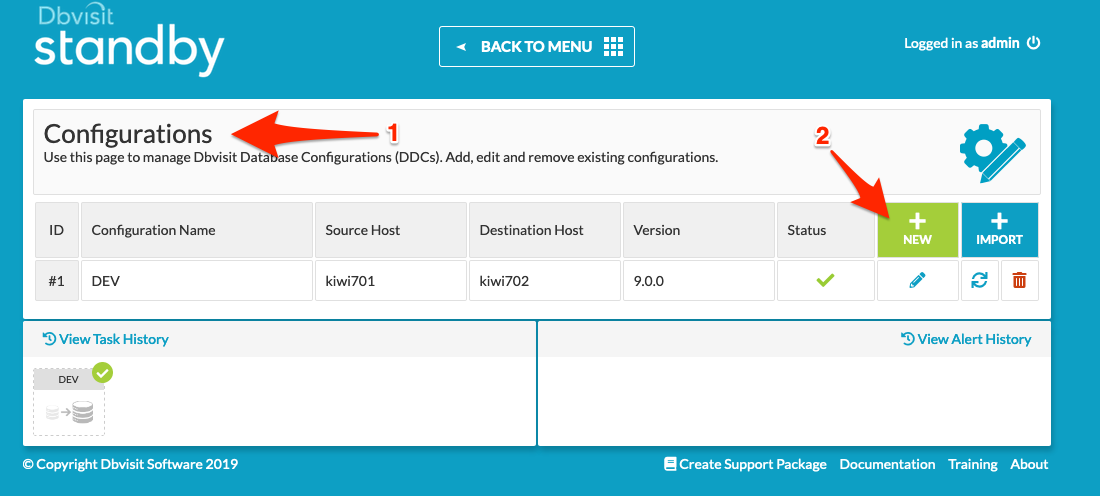
Task: Open the Documentation link
Action: click(x=887, y=464)
